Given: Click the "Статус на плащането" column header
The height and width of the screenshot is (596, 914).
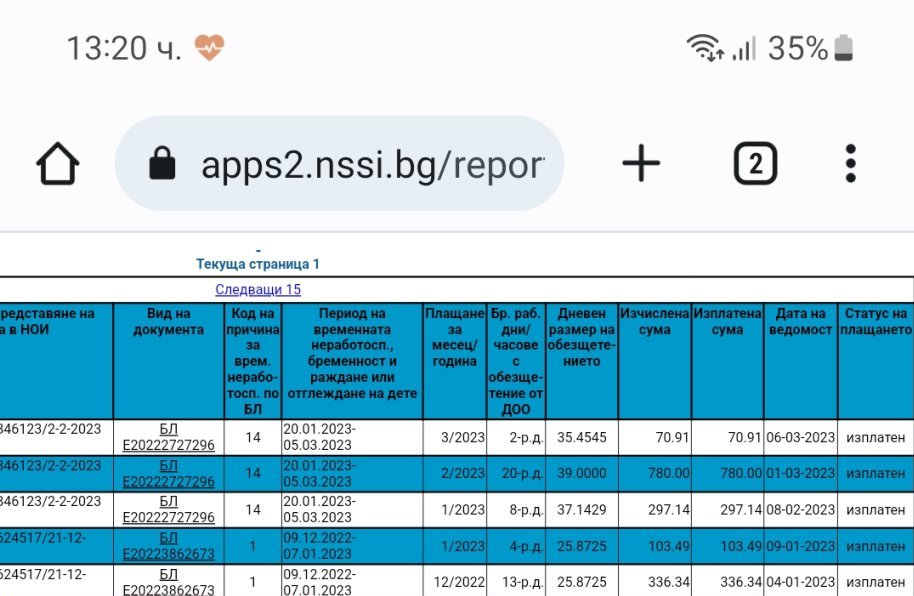Looking at the screenshot, I should click(875, 322).
